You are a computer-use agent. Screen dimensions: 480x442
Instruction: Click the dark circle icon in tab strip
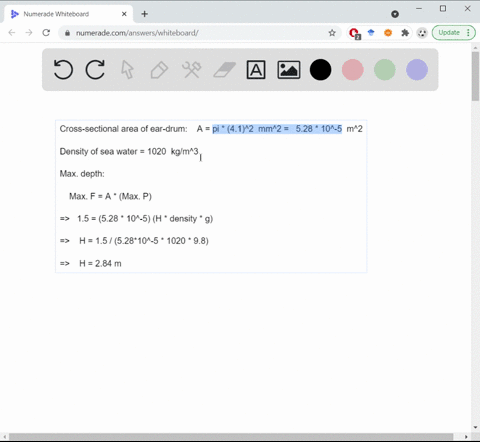click(x=395, y=14)
